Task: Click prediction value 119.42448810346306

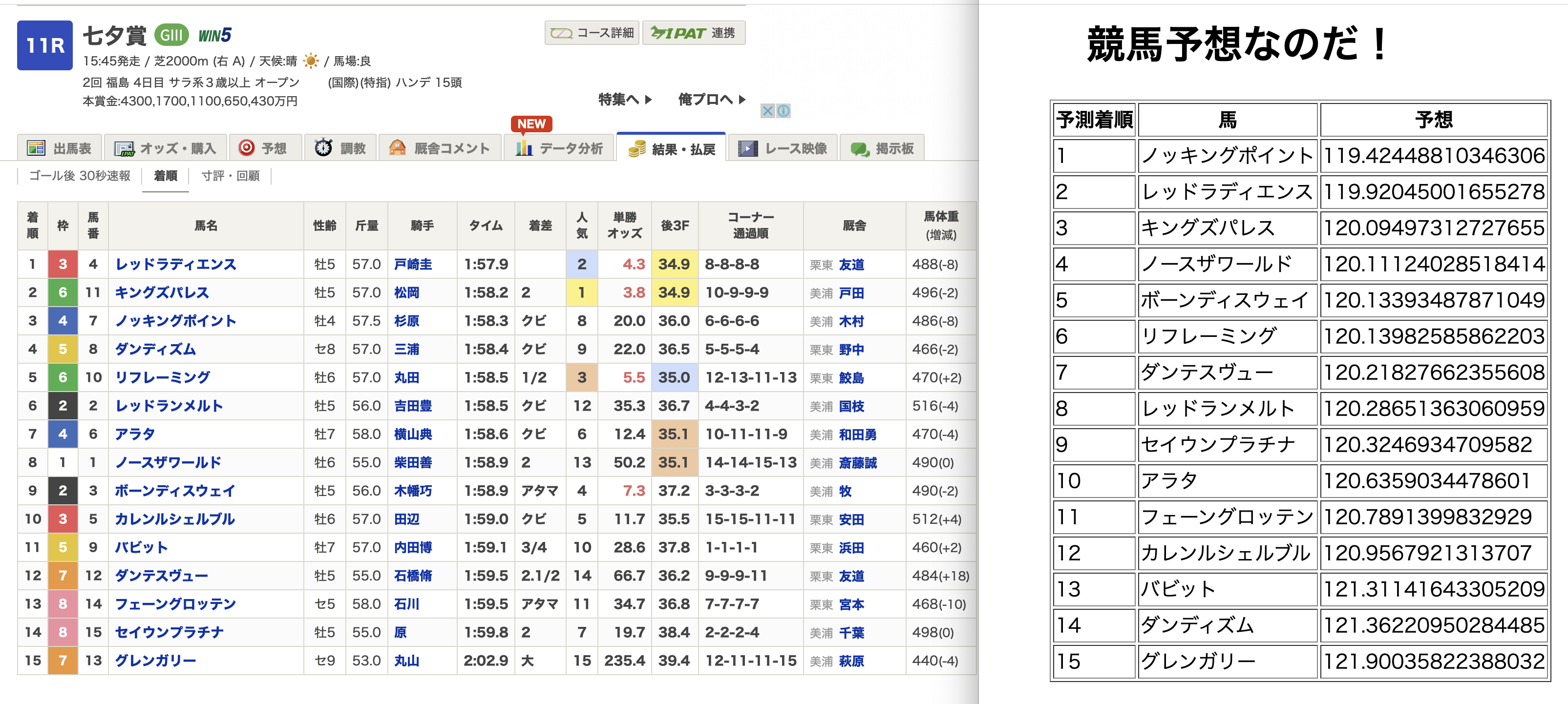Action: (x=1434, y=156)
